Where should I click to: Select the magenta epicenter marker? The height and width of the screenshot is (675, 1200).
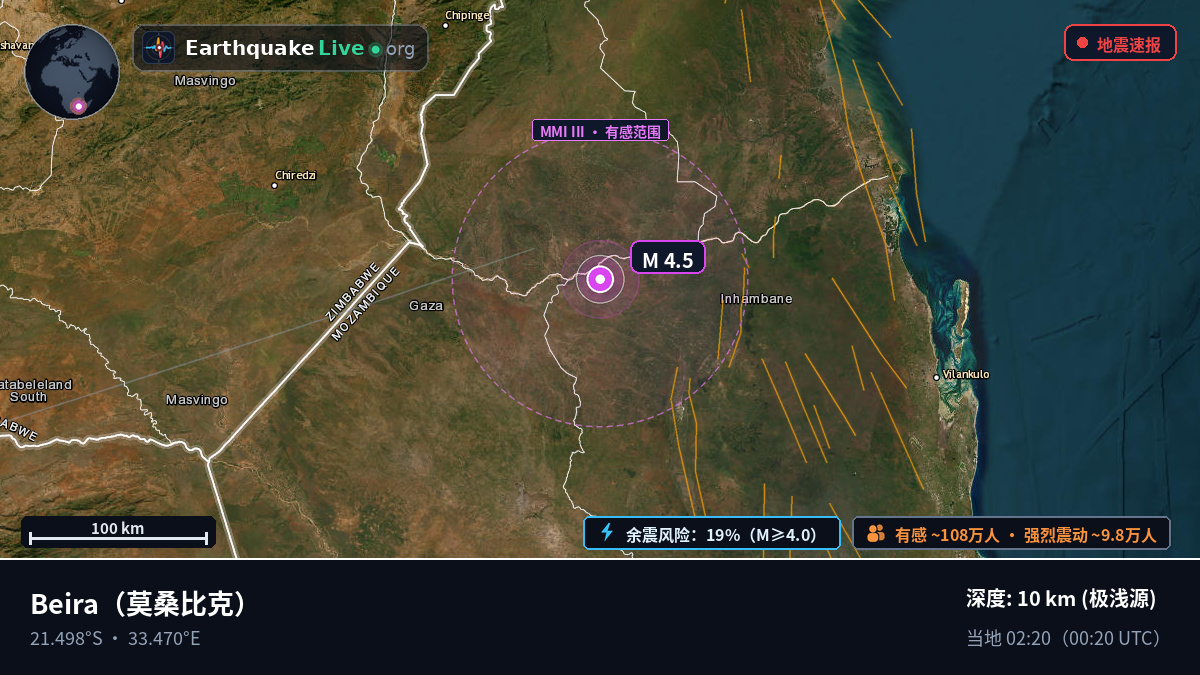(600, 279)
